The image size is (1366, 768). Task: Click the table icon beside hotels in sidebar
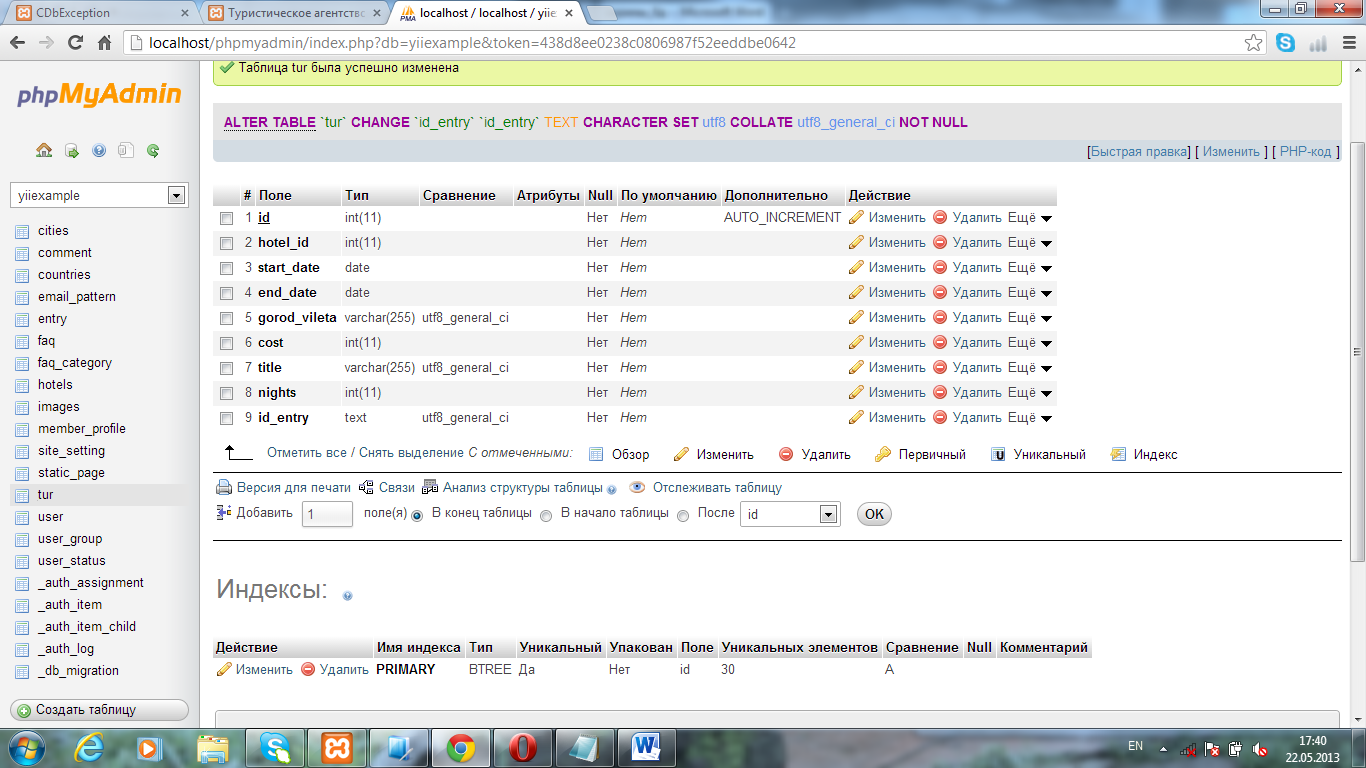(22, 385)
